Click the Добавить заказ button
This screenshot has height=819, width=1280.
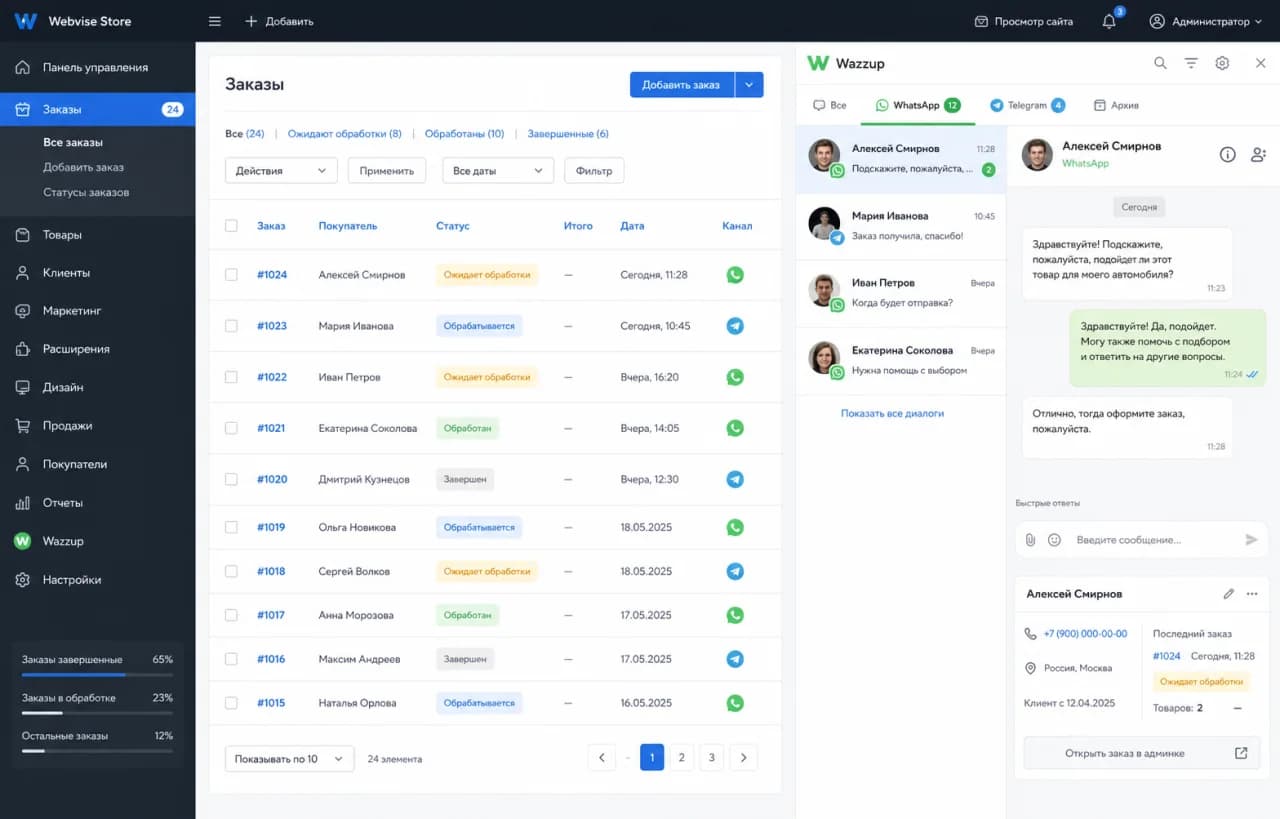click(x=681, y=85)
